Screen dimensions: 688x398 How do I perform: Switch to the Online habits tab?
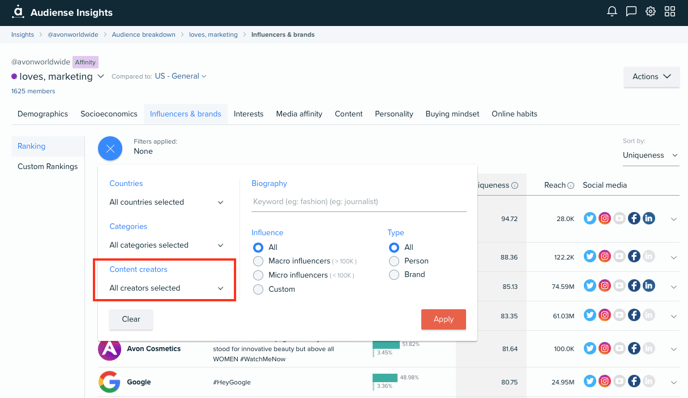point(514,114)
